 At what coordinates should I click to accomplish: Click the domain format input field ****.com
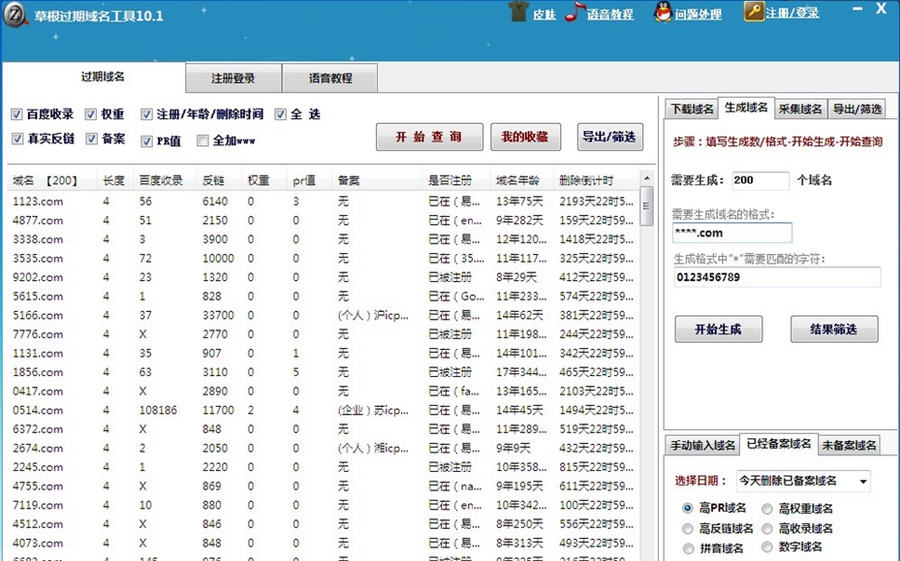point(731,233)
